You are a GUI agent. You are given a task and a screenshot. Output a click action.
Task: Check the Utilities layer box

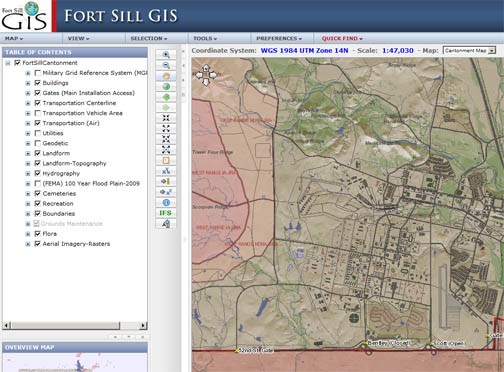click(38, 133)
